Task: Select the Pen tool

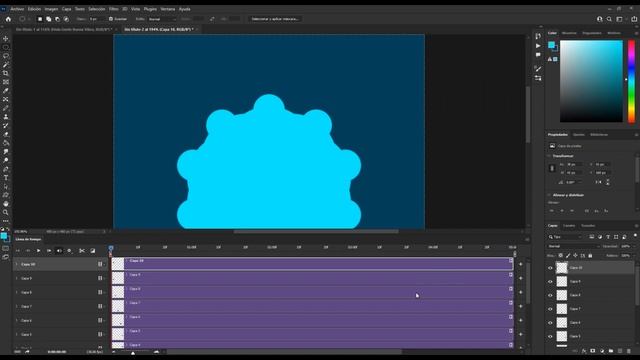Action: (6, 169)
